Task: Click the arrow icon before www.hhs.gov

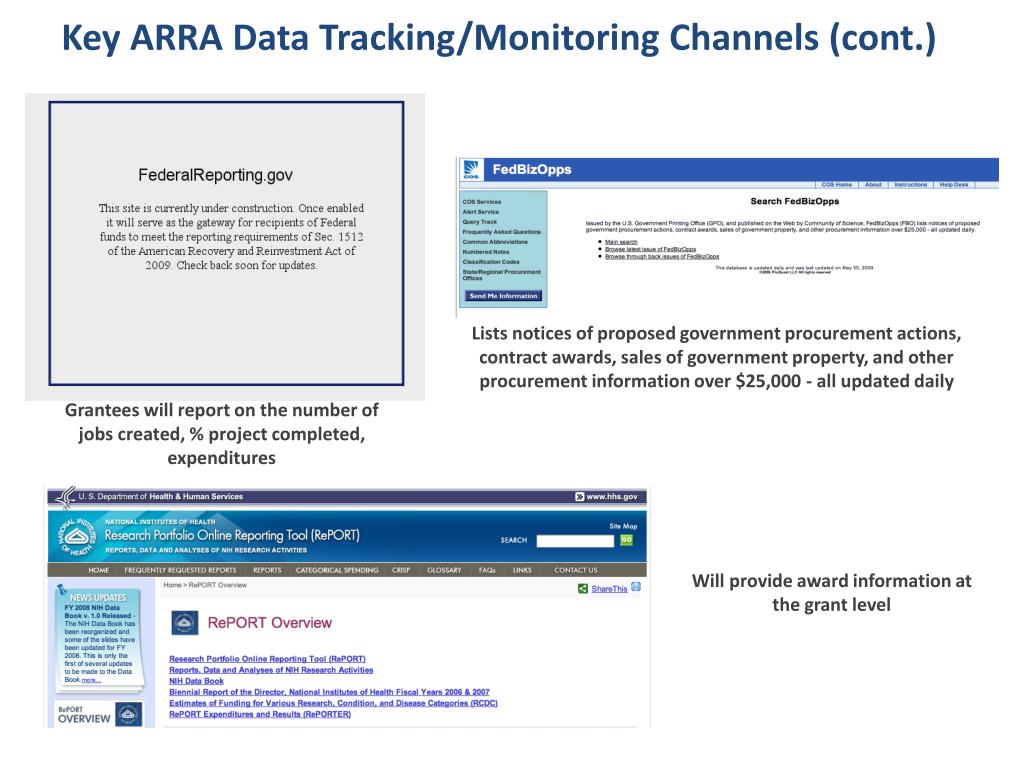Action: click(579, 497)
